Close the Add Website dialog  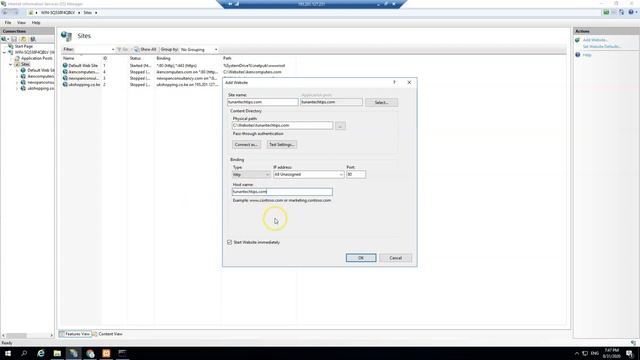[409, 82]
